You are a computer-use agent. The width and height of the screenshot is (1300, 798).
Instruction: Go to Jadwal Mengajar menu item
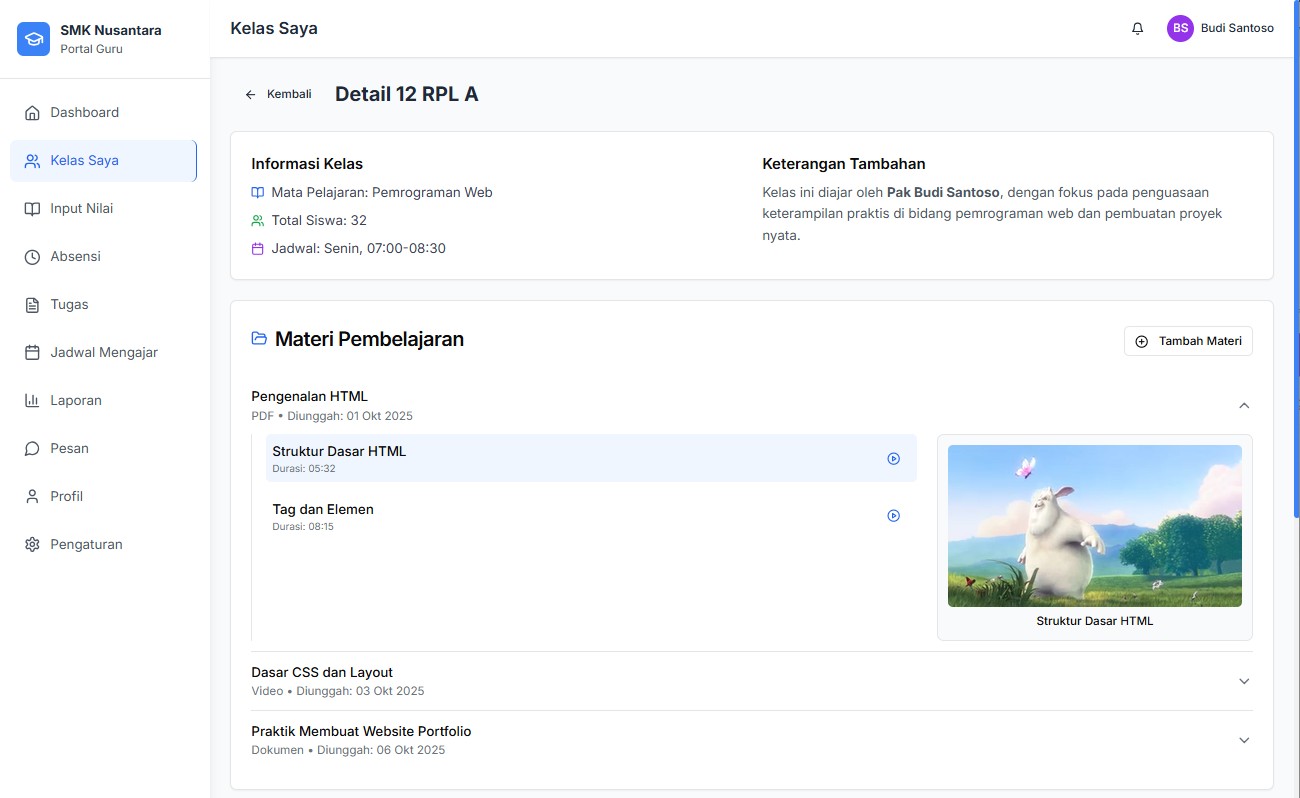coord(104,353)
